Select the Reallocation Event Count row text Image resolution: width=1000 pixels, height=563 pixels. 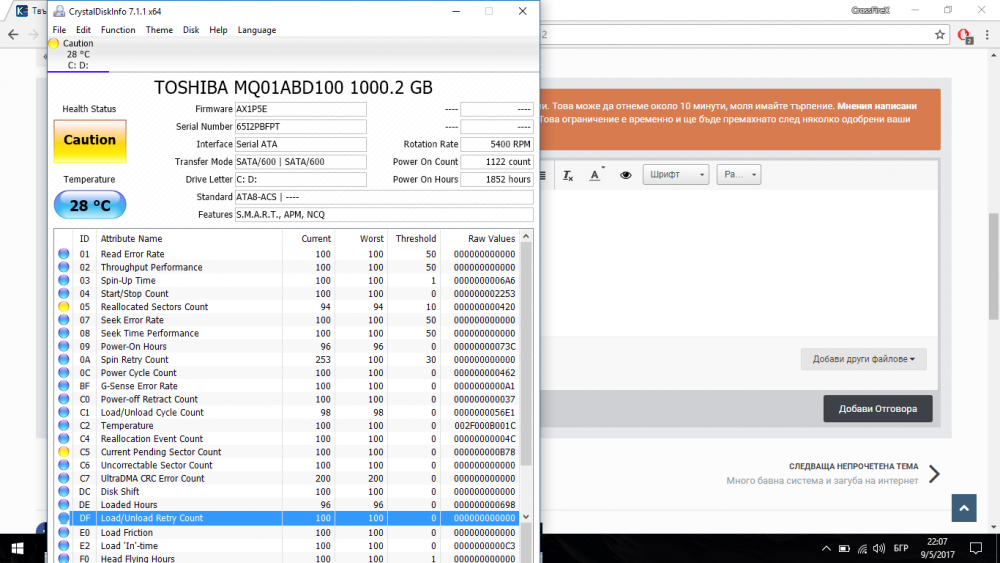click(152, 439)
